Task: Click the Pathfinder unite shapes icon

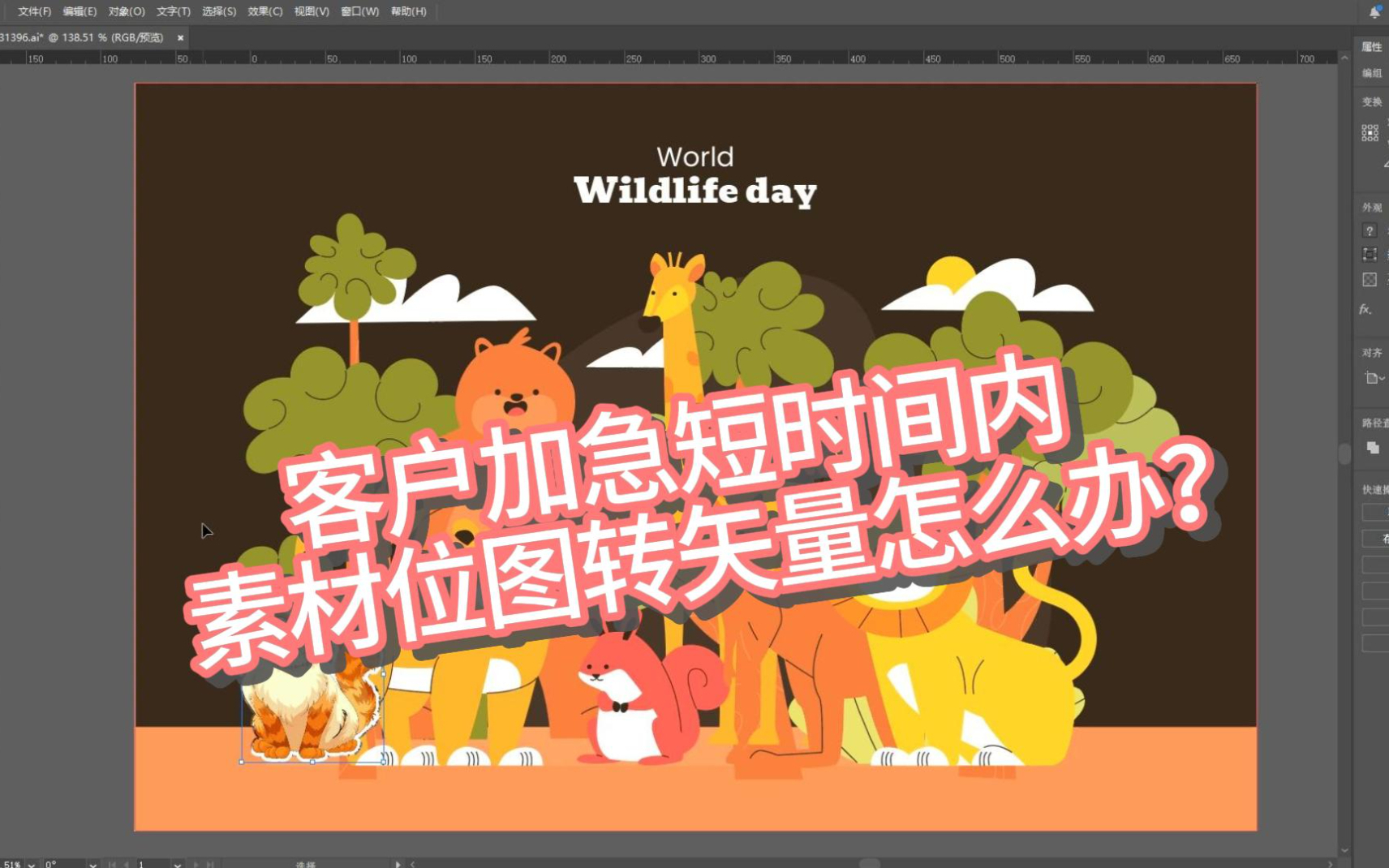Action: pos(1373,448)
